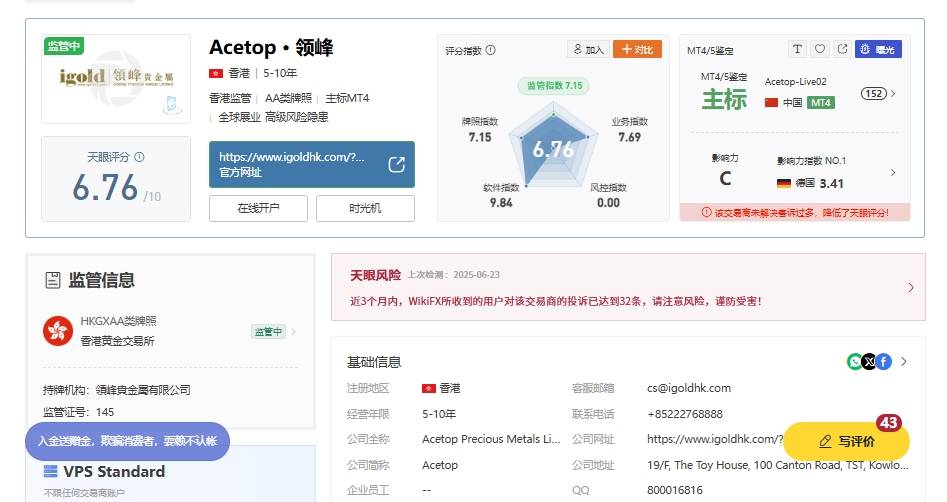
Task: Click the license document icon beside 监管信息
Action: click(53, 280)
